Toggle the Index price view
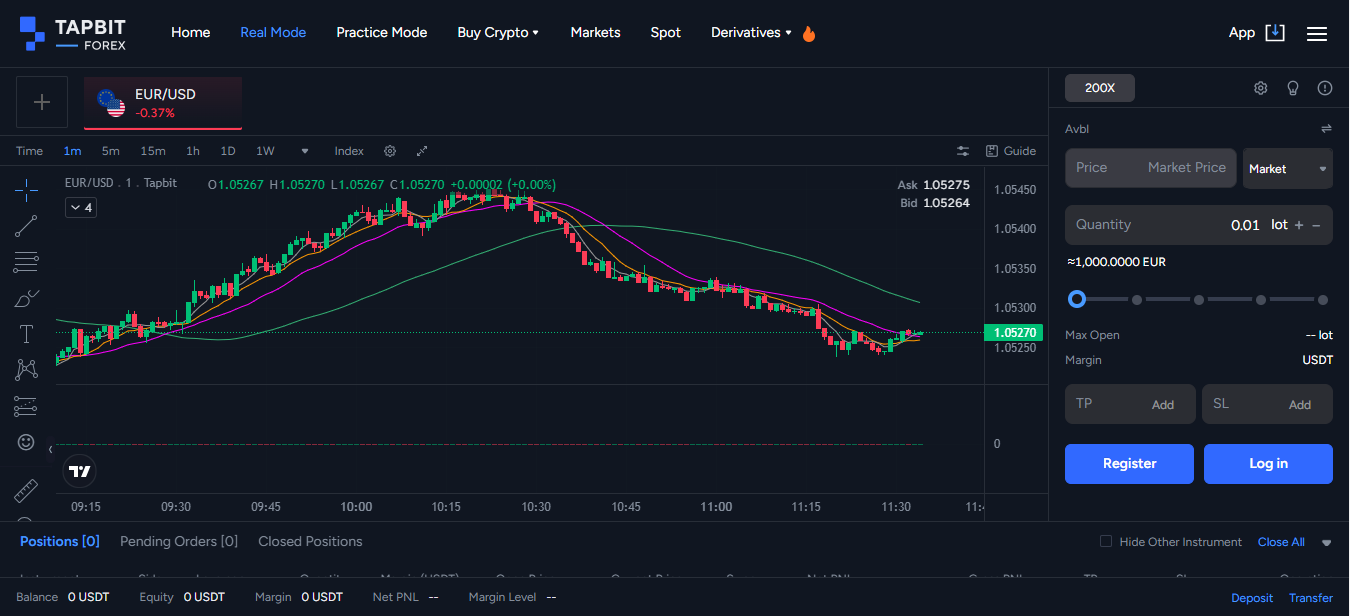This screenshot has height=616, width=1350. click(349, 151)
